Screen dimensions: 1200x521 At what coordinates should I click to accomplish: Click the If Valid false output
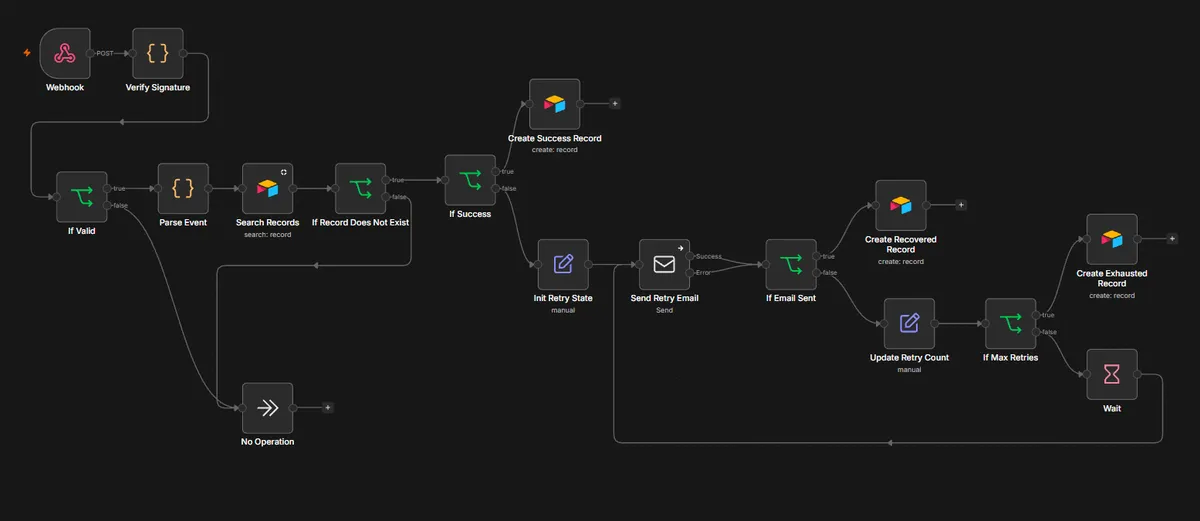(x=107, y=205)
